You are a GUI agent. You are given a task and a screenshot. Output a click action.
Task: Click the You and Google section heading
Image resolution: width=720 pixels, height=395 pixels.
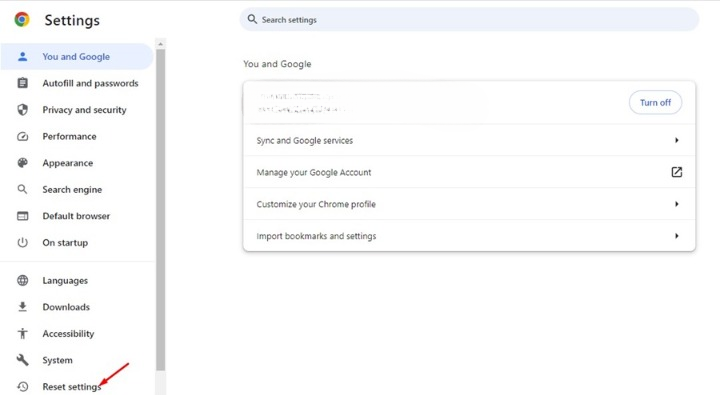(x=277, y=64)
